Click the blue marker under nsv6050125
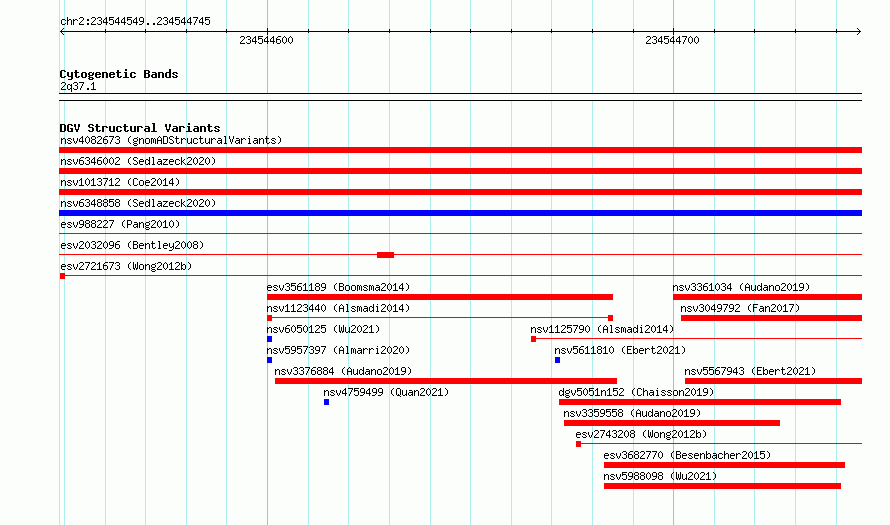Viewport: 890px width, 525px height. (x=270, y=339)
